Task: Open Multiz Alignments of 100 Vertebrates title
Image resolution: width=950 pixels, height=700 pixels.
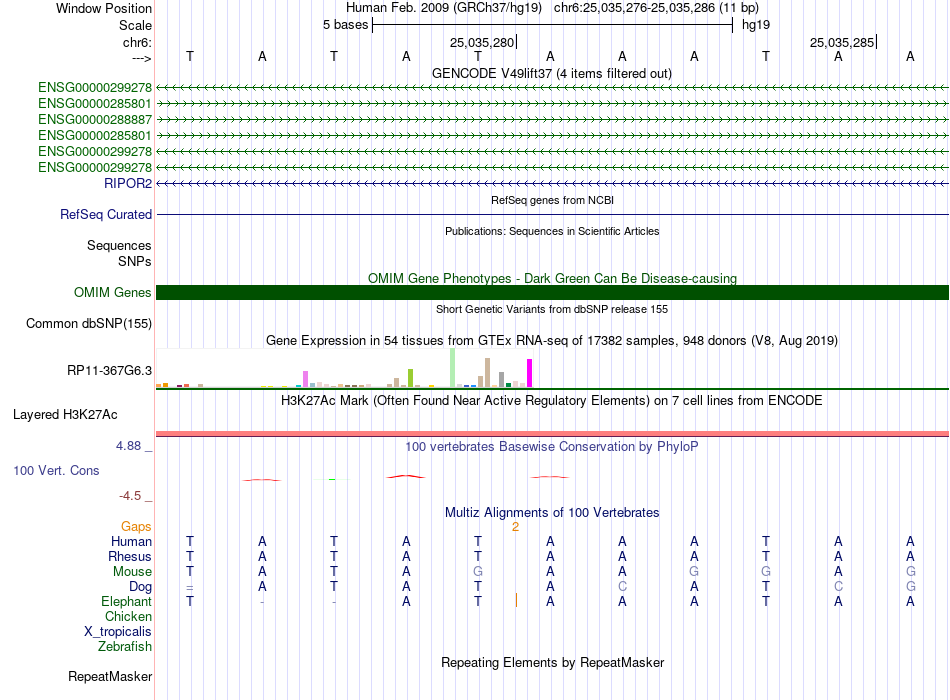Action: click(x=552, y=512)
